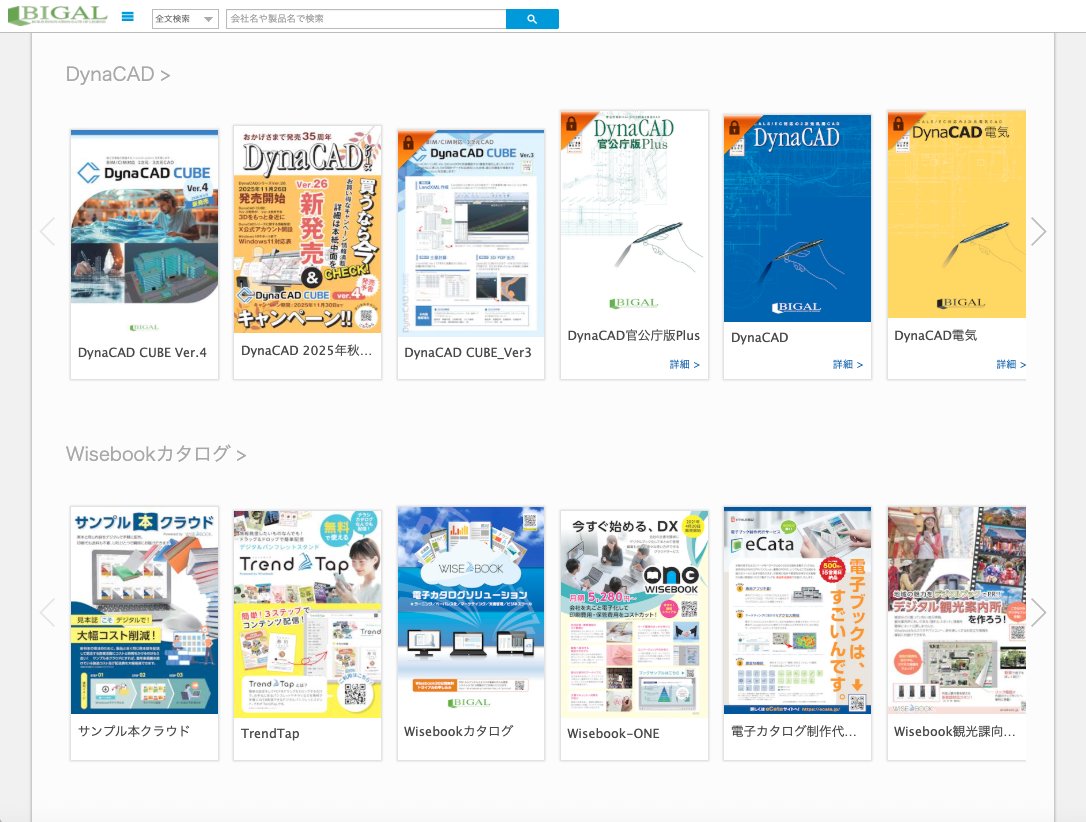Viewport: 1086px width, 822px height.
Task: Open サンプル本クラウド catalog cover
Action: 144,610
